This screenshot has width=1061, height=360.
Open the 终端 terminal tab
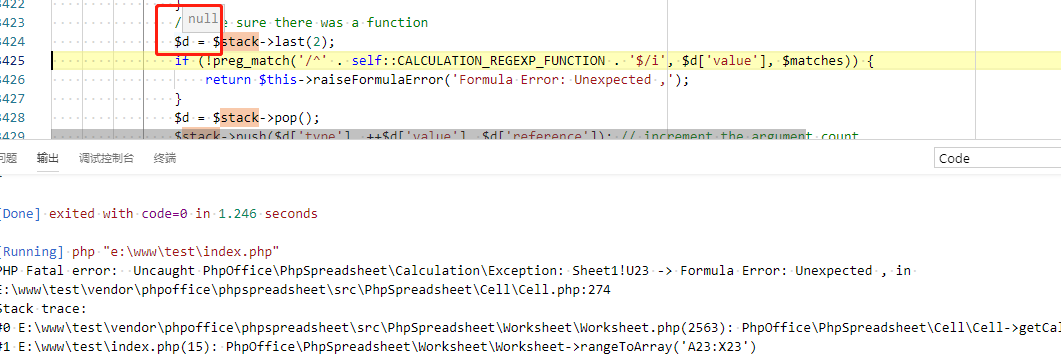[164, 158]
